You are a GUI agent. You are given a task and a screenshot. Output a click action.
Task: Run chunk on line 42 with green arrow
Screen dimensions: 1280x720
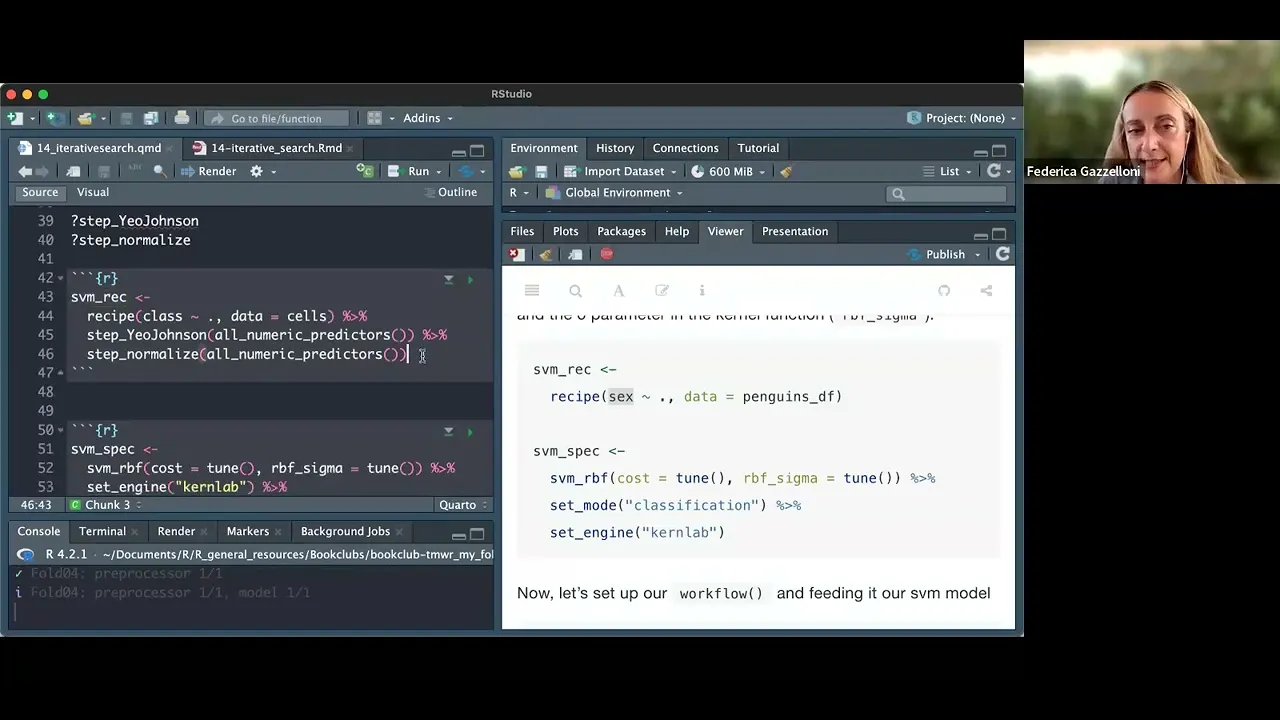470,279
